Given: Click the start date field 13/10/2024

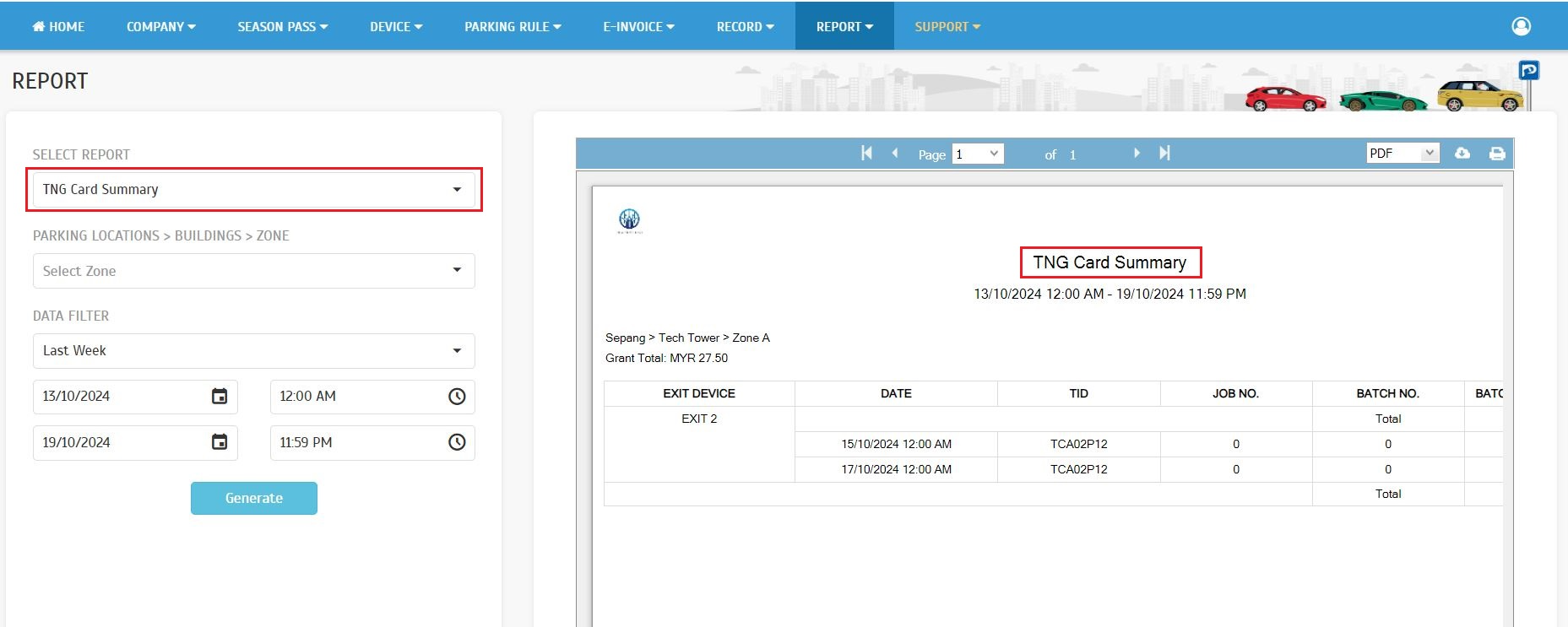Looking at the screenshot, I should tap(135, 396).
